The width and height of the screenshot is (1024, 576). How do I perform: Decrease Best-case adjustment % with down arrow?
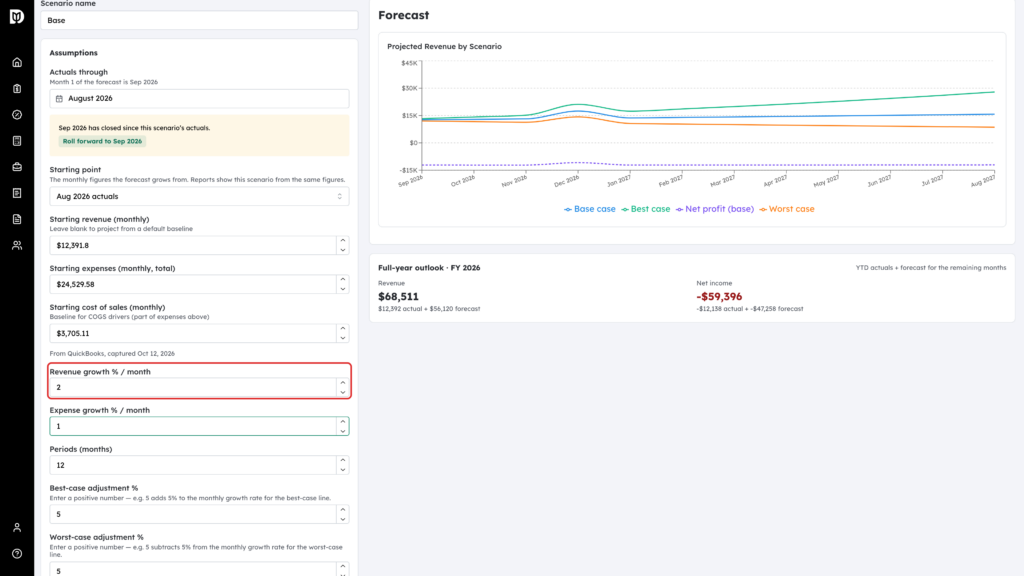tap(343, 519)
